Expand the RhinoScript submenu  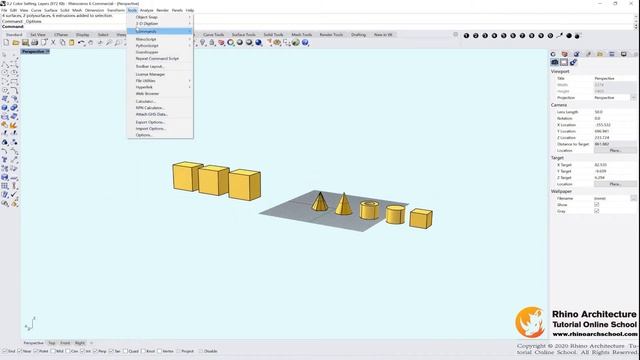point(160,39)
